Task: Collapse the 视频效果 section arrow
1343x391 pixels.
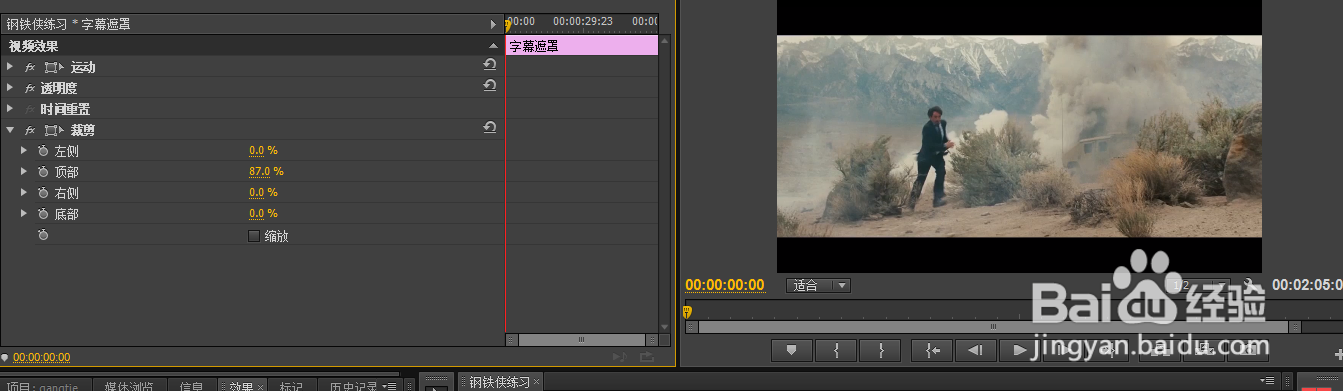Action: click(x=492, y=46)
